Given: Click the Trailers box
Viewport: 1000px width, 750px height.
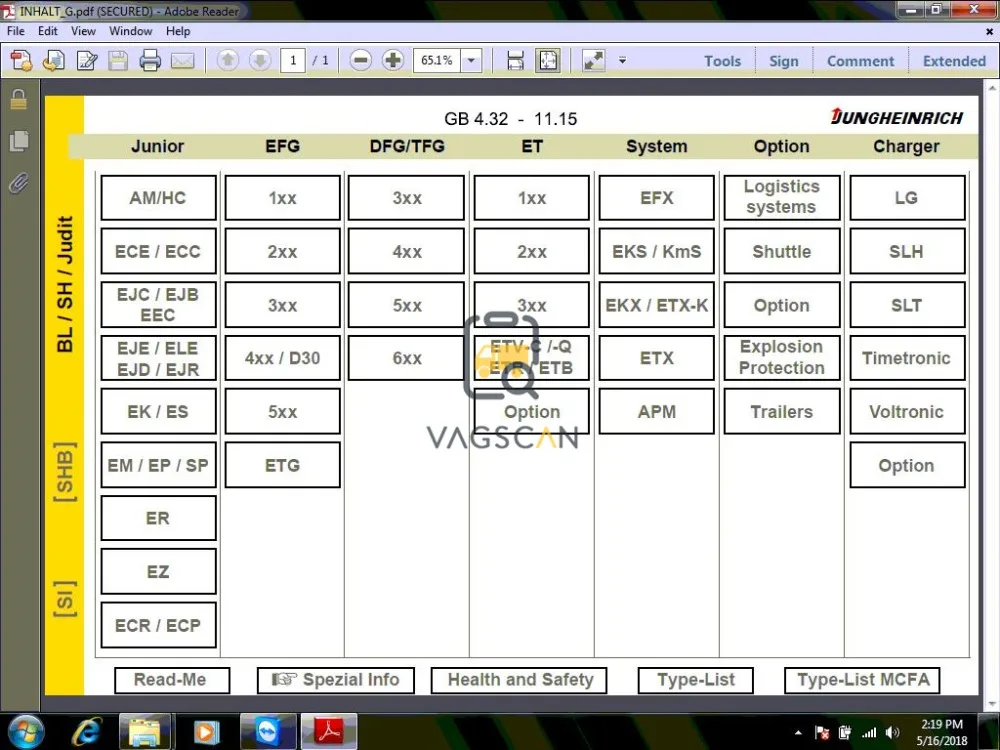Looking at the screenshot, I should click(x=782, y=411).
